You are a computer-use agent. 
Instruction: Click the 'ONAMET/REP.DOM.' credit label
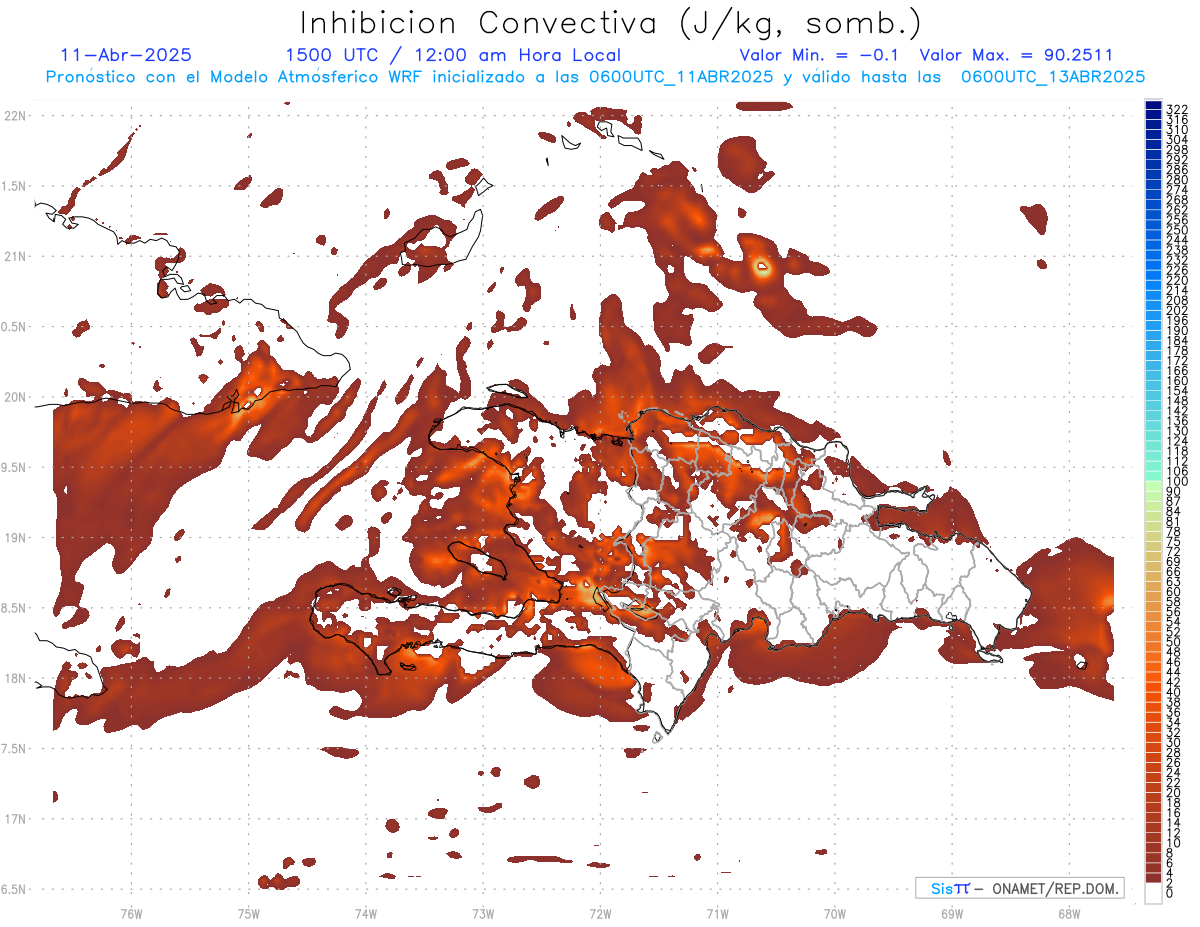1054,888
